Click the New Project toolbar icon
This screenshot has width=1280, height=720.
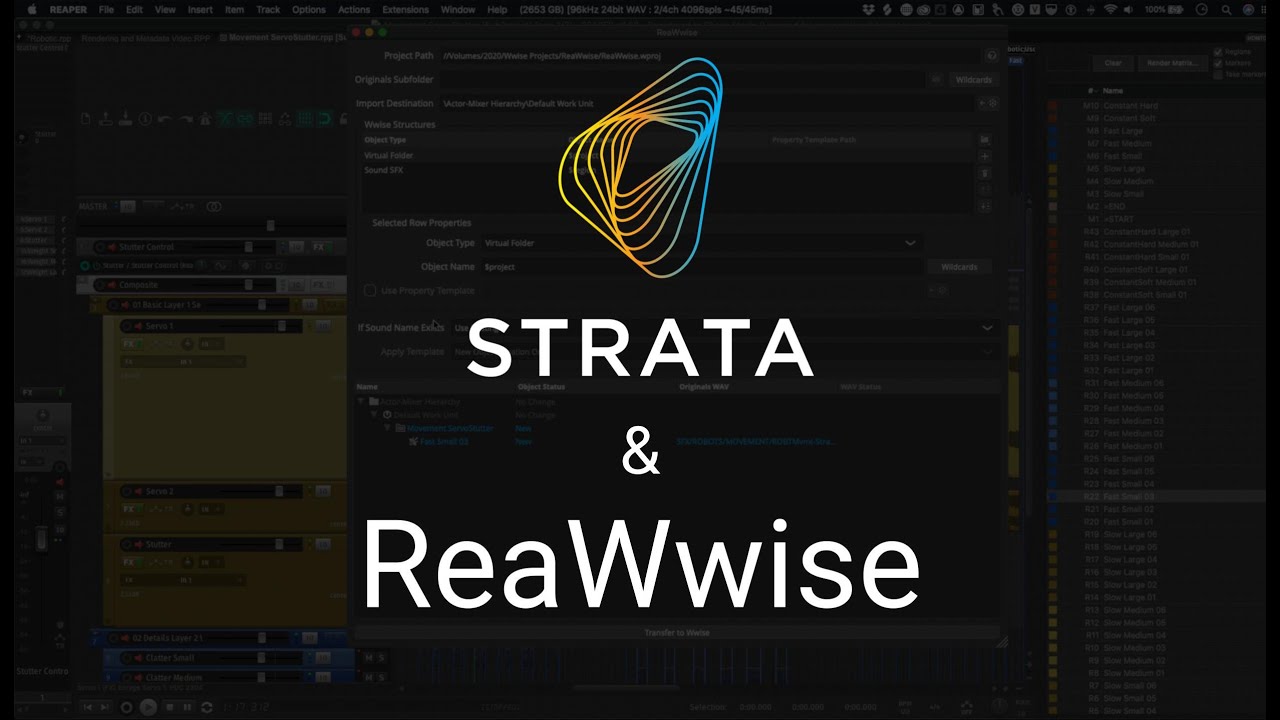point(86,119)
